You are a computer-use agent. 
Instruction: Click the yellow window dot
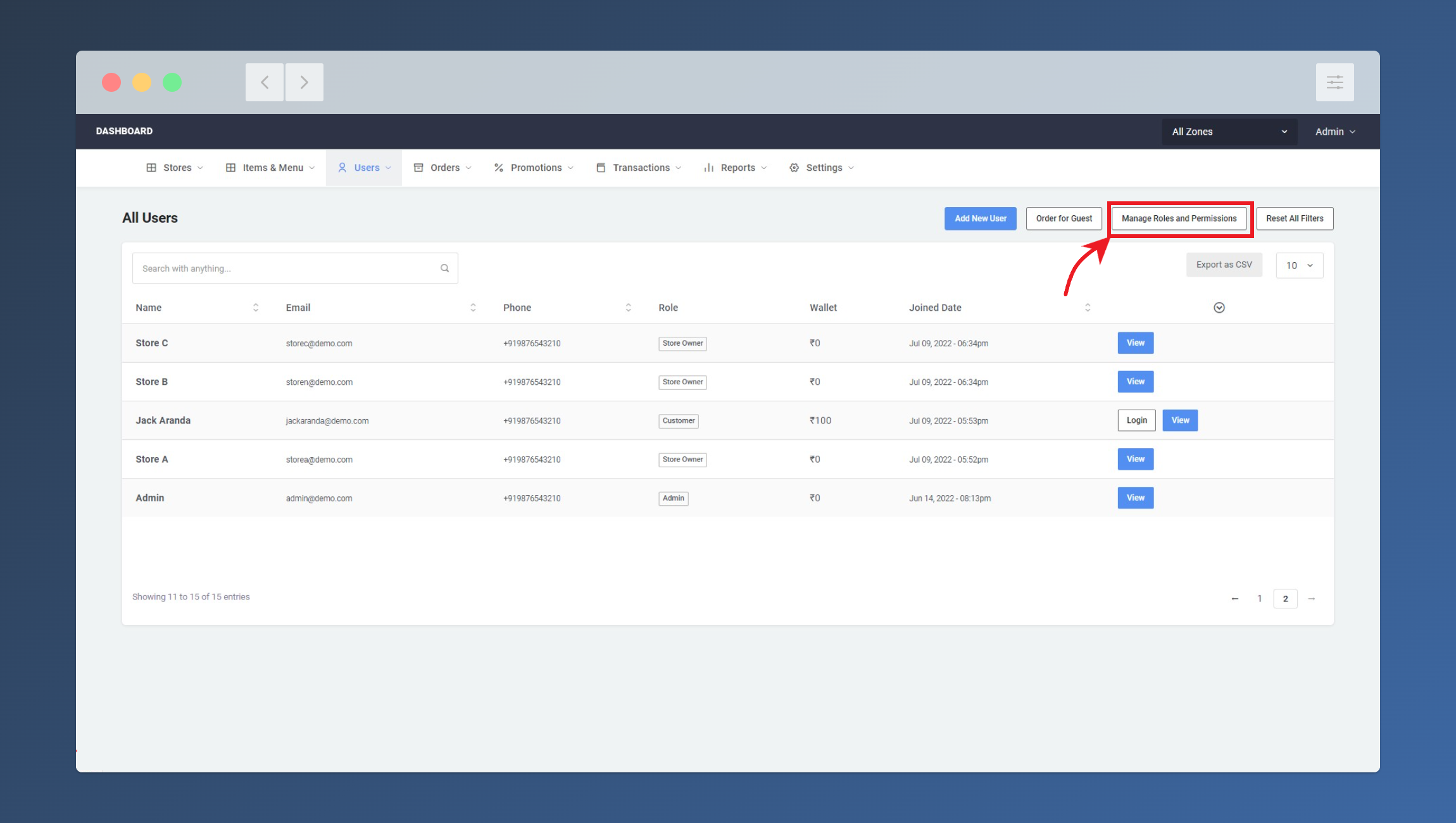142,82
